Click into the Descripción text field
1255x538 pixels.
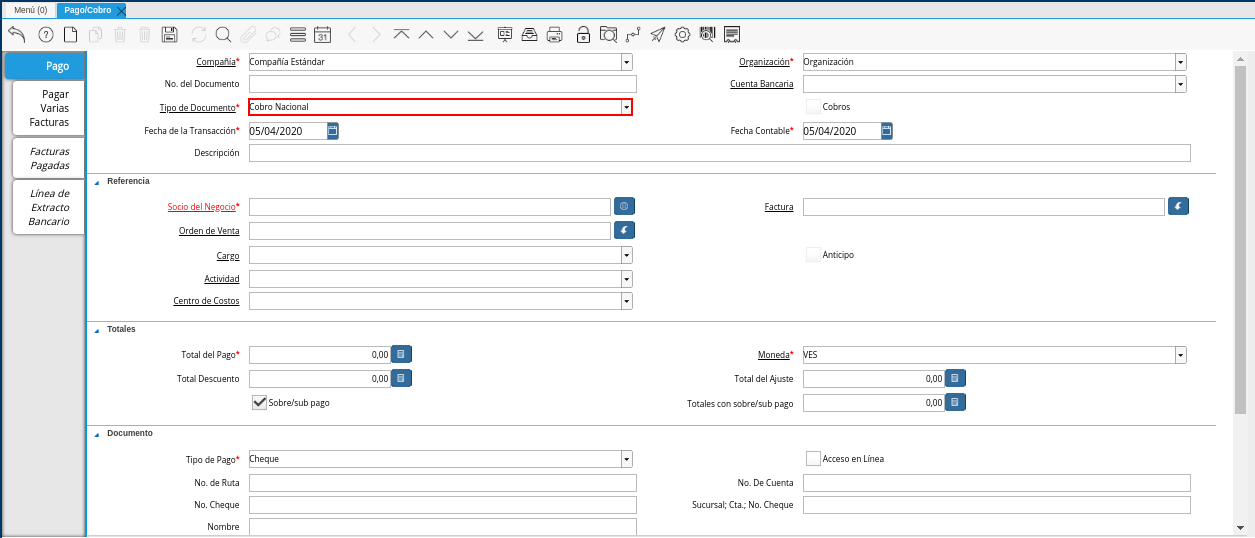pyautogui.click(x=719, y=153)
